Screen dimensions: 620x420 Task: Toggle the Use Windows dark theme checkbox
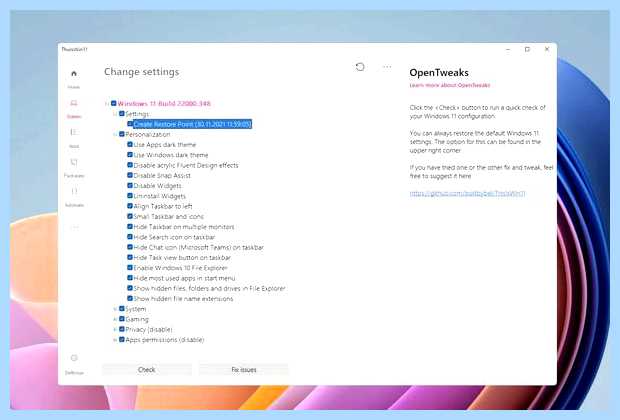(130, 155)
